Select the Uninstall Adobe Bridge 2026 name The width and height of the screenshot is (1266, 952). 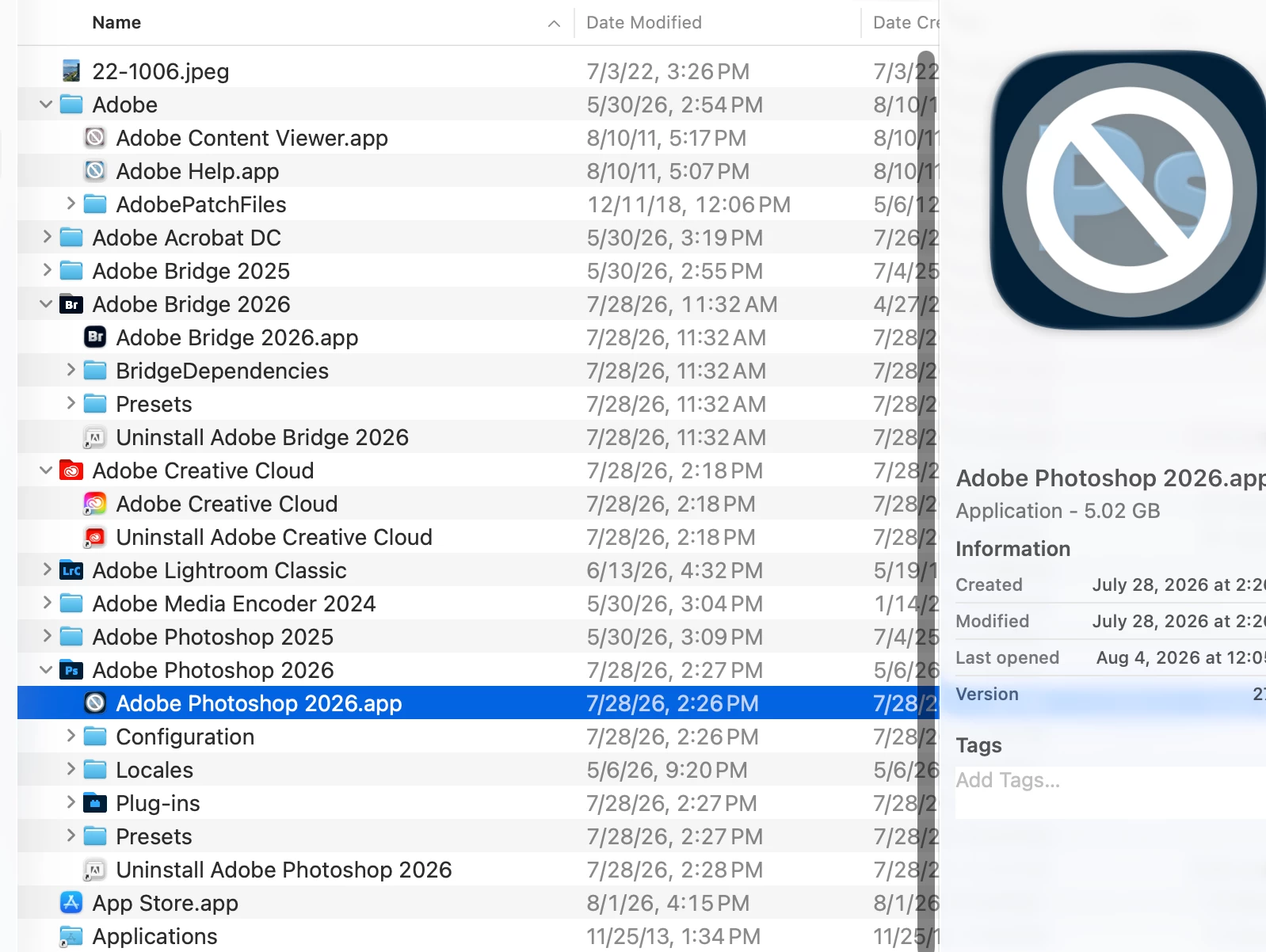point(262,437)
